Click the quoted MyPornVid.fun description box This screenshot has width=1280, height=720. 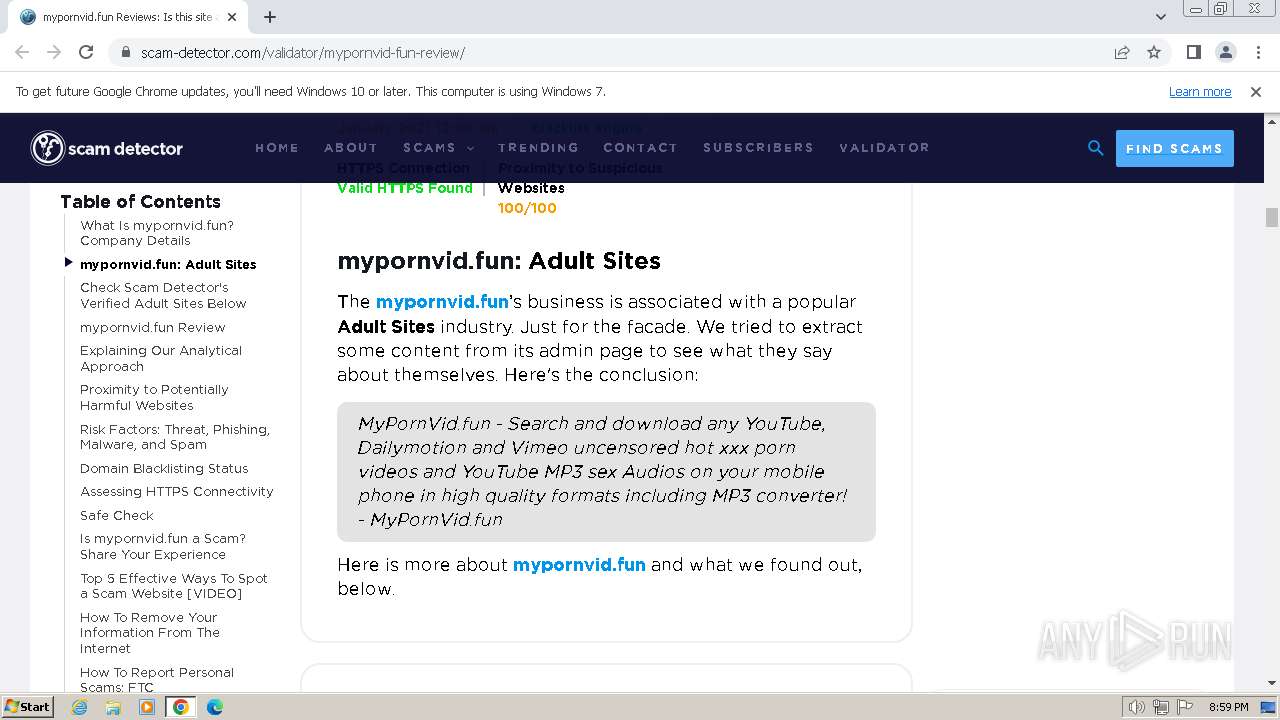(606, 472)
